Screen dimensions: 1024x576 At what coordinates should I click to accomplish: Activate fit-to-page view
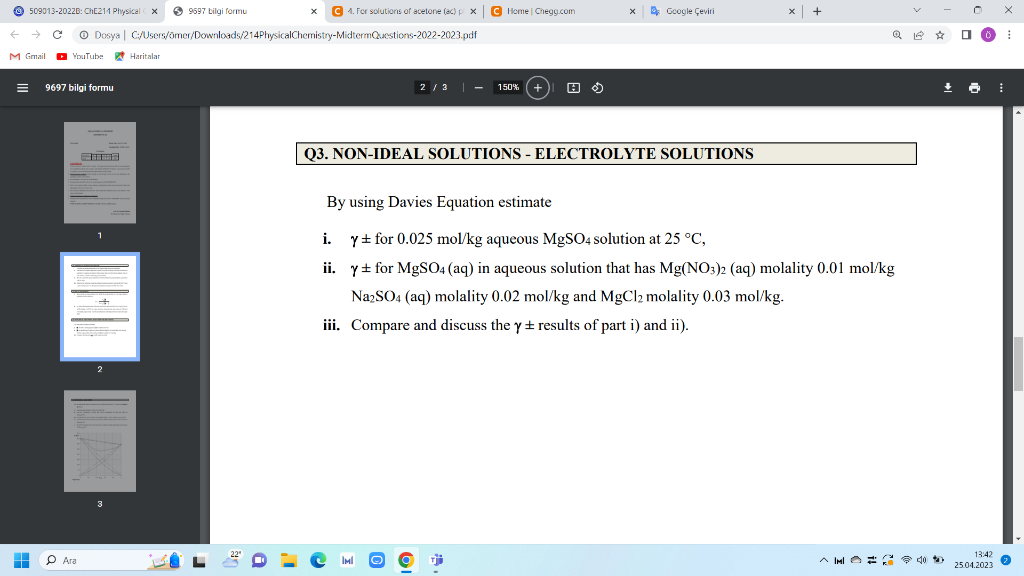571,87
